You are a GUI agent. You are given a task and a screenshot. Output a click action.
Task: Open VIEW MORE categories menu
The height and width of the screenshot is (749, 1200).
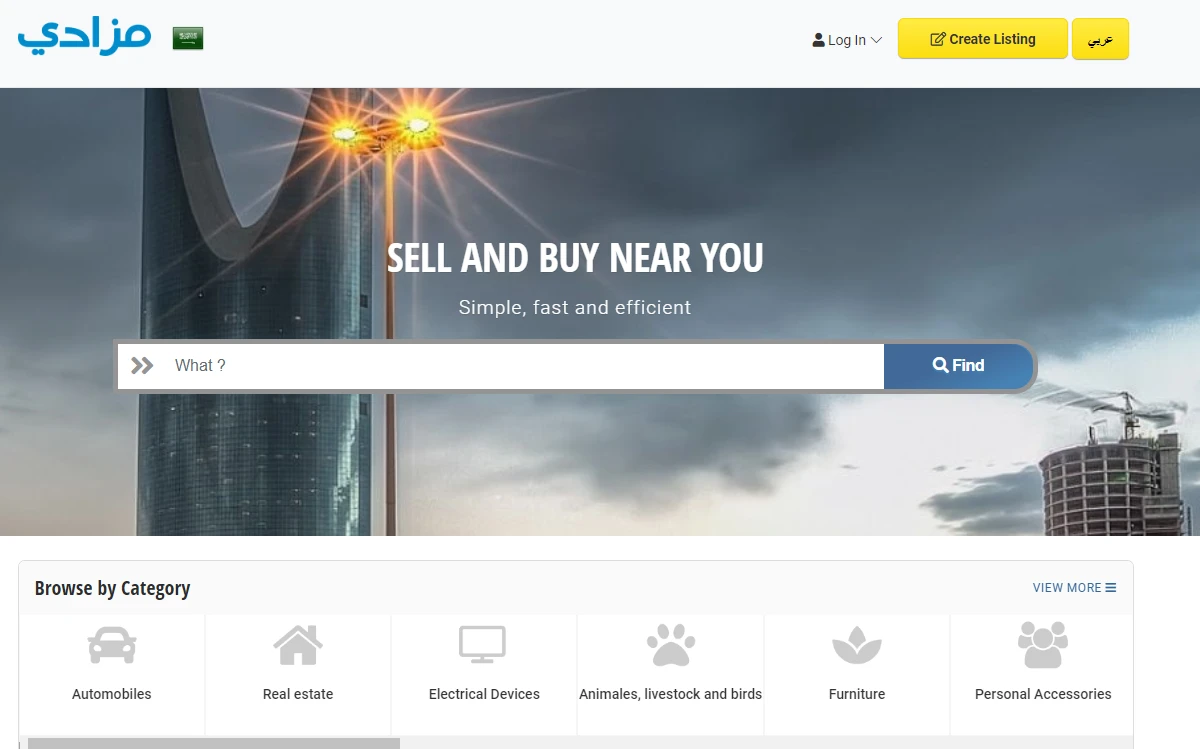point(1075,588)
